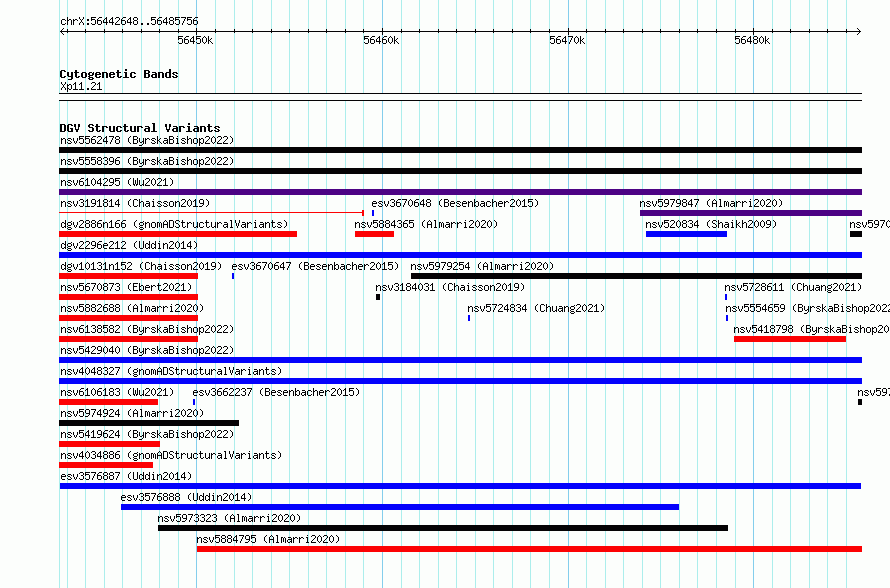The width and height of the screenshot is (890, 588).
Task: Click dgv2296e212 (Uddin2014) label
Action: click(129, 245)
